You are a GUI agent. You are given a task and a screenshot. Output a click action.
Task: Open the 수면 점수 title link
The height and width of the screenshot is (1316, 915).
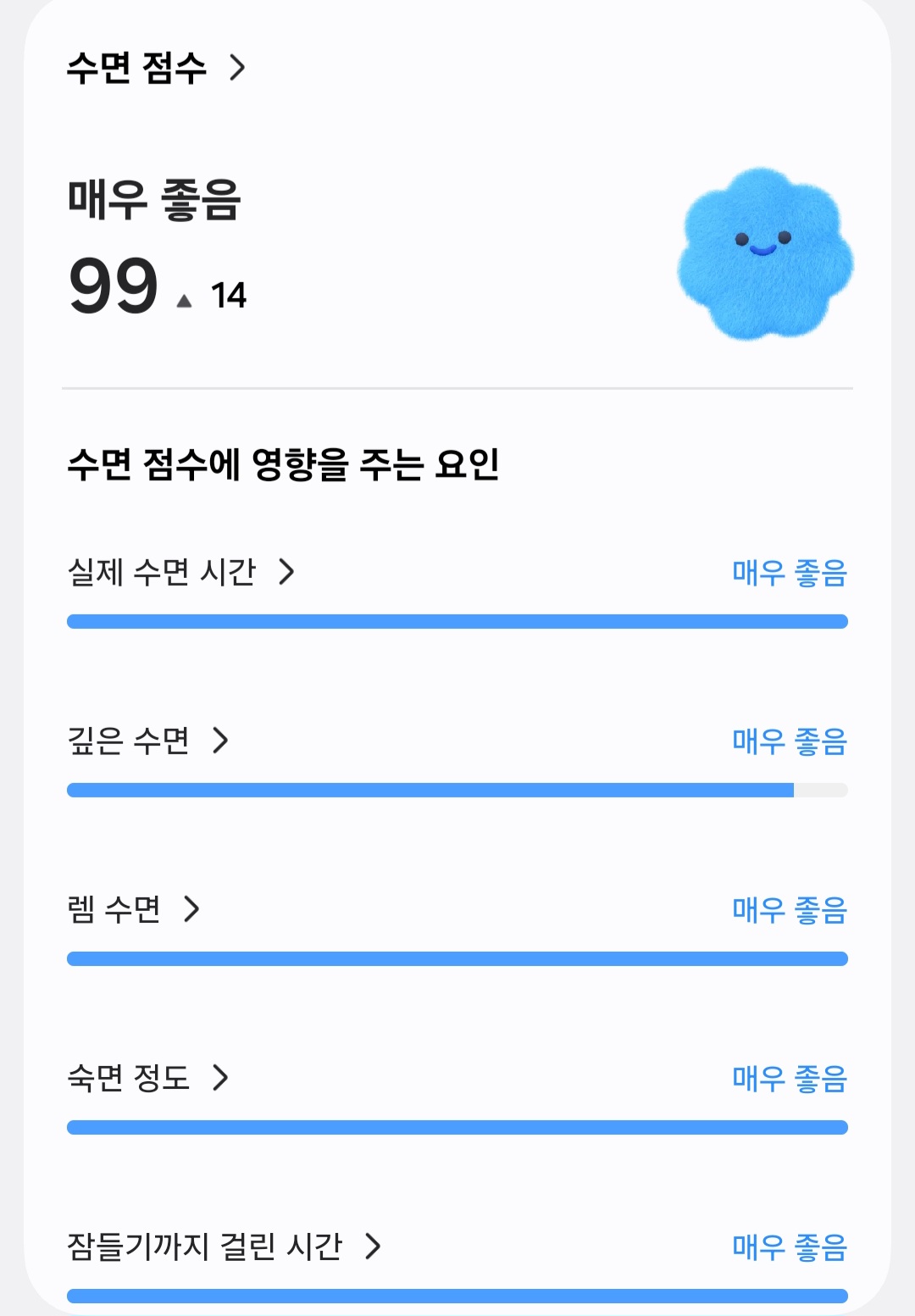click(136, 68)
